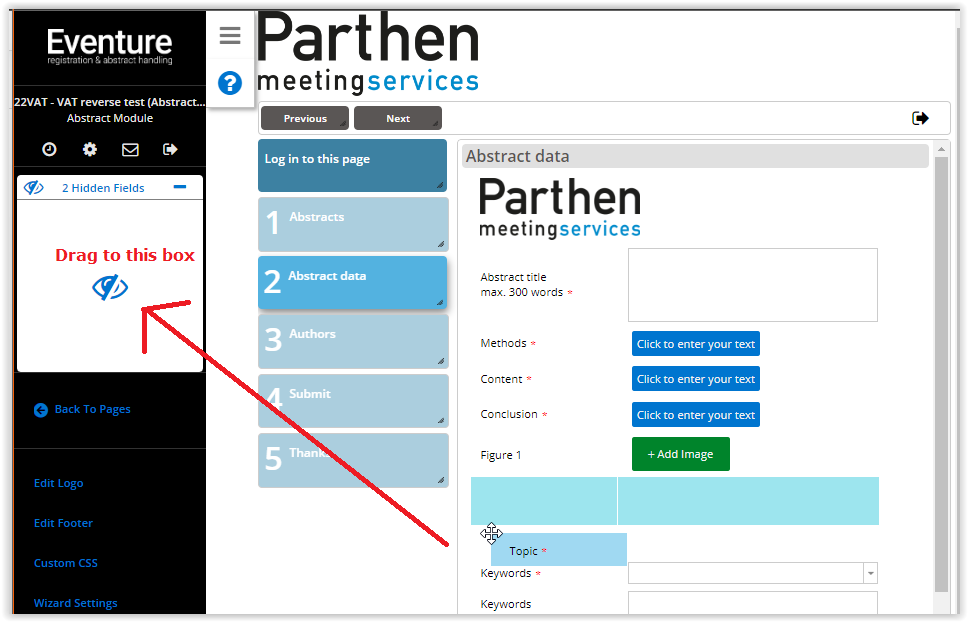Click the scrollbar up arrow
This screenshot has width=968, height=622.
click(941, 149)
